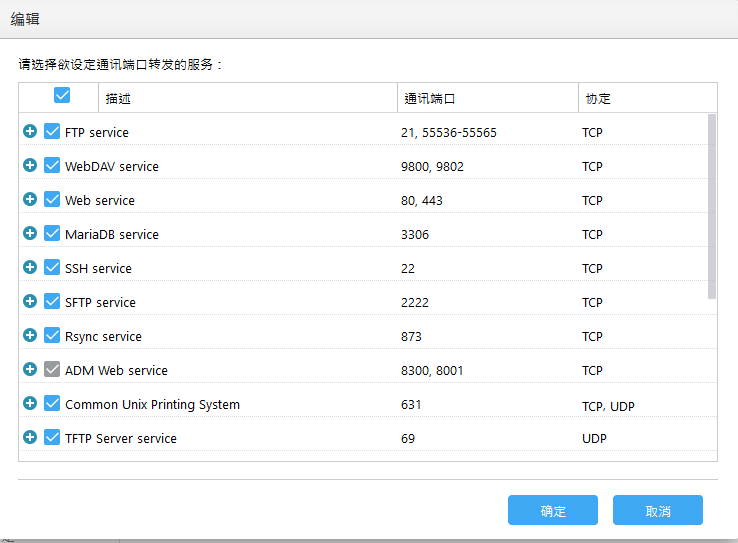Expand FTP service row with plus icon

click(30, 131)
